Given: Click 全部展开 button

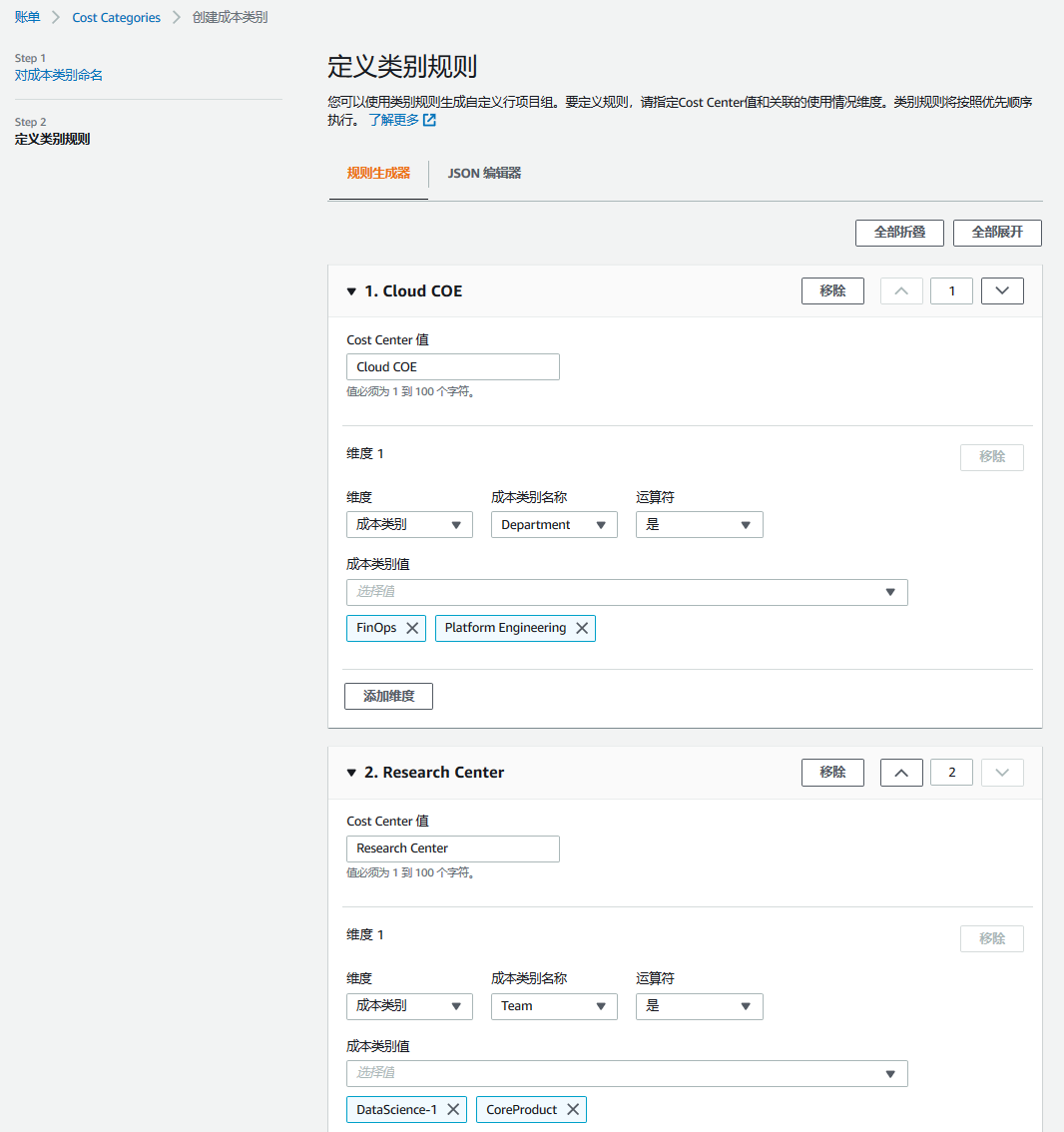Looking at the screenshot, I should [997, 233].
